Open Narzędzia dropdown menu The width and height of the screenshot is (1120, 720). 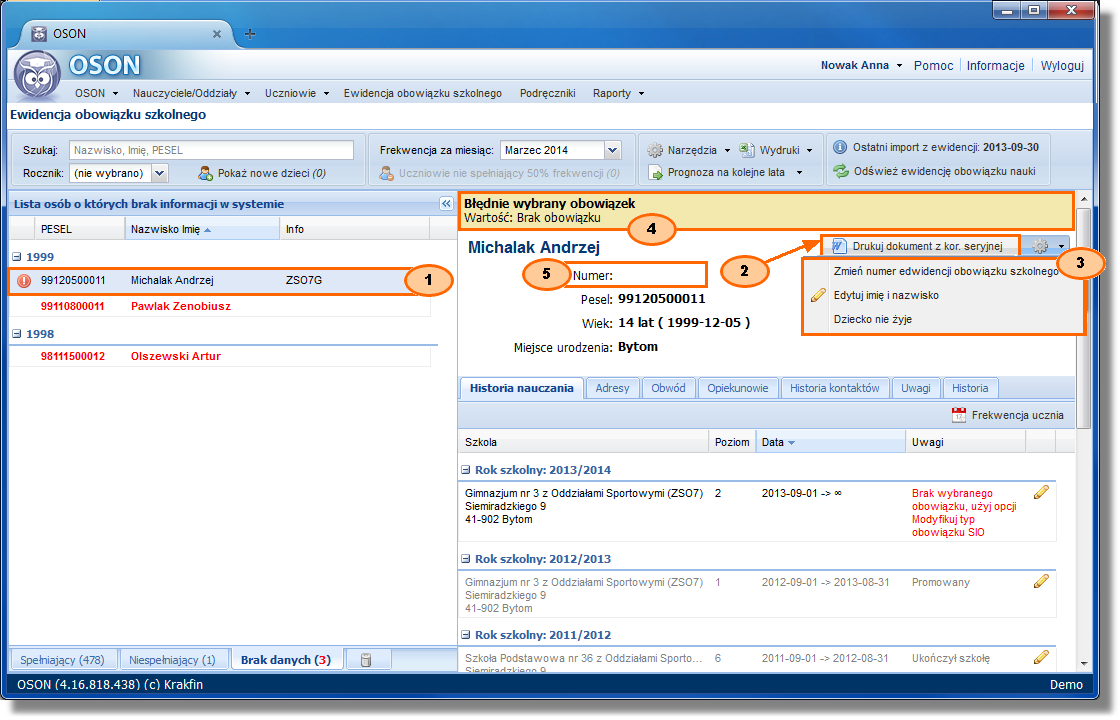pos(690,150)
